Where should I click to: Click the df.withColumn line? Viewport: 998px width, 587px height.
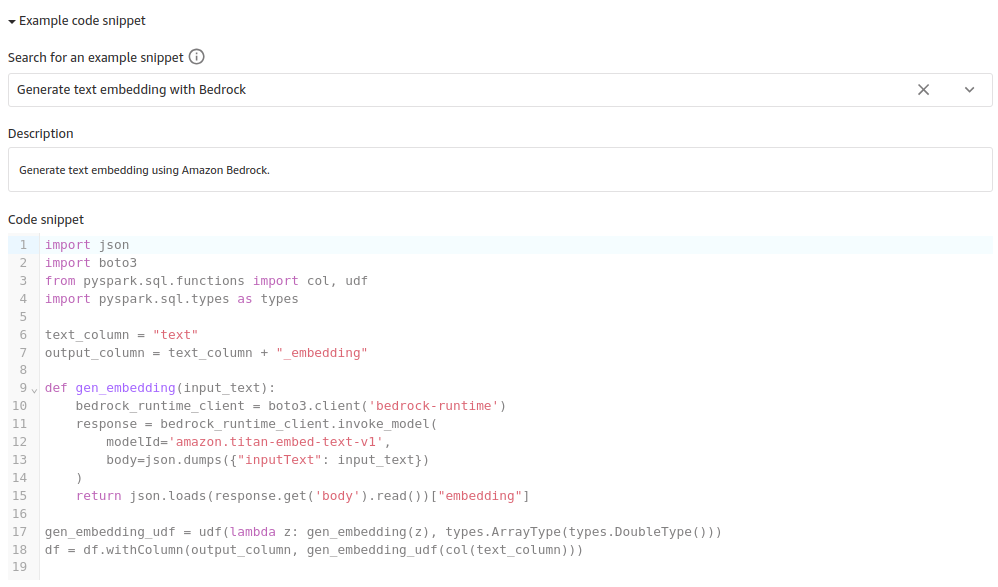313,550
